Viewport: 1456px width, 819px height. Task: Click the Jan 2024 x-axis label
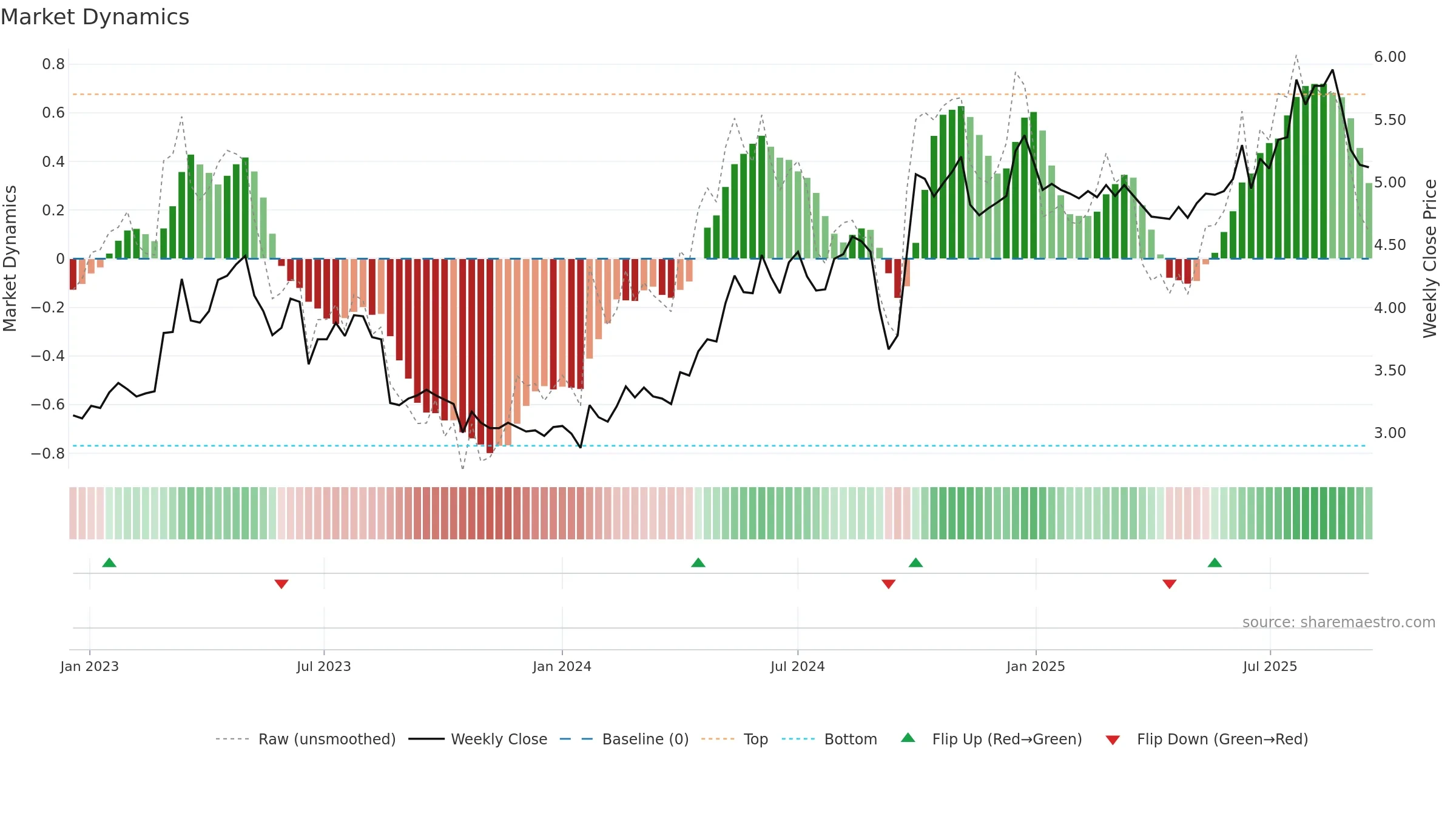[562, 666]
